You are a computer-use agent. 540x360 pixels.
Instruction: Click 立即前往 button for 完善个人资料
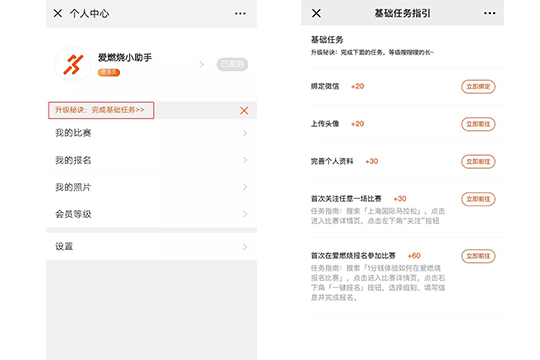point(478,162)
